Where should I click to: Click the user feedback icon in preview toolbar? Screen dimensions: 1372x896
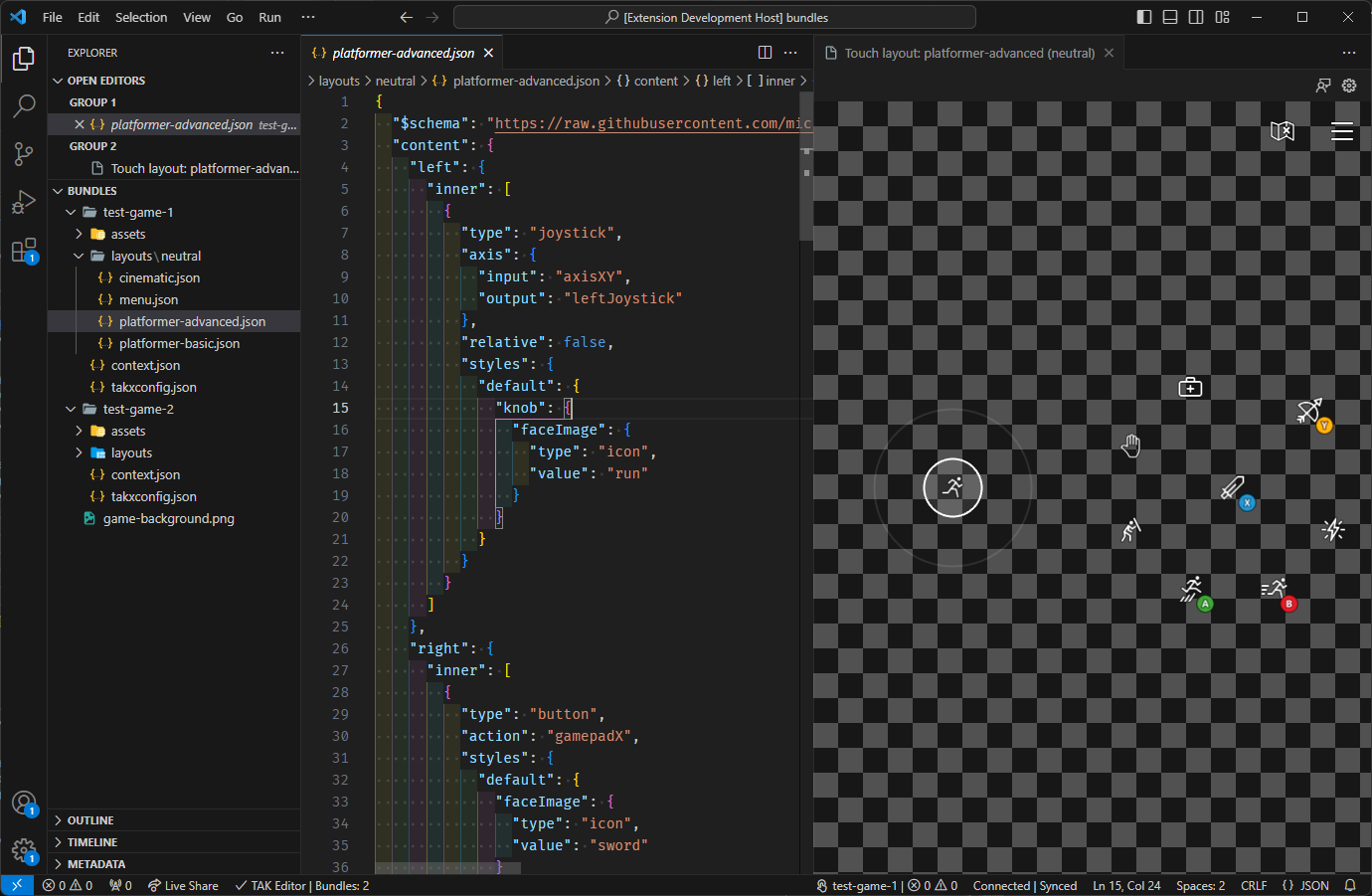pyautogui.click(x=1323, y=86)
